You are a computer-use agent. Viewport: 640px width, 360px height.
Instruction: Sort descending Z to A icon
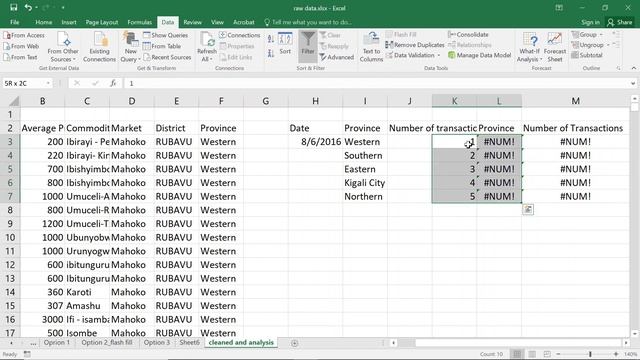click(x=271, y=53)
